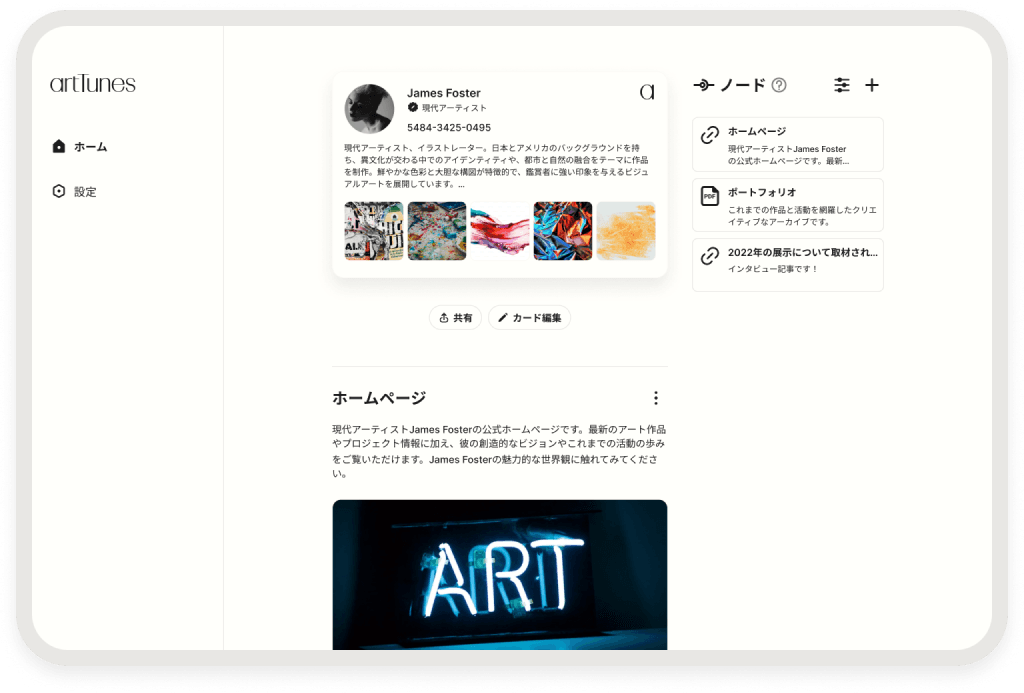Click the artTunes logo

point(93,84)
